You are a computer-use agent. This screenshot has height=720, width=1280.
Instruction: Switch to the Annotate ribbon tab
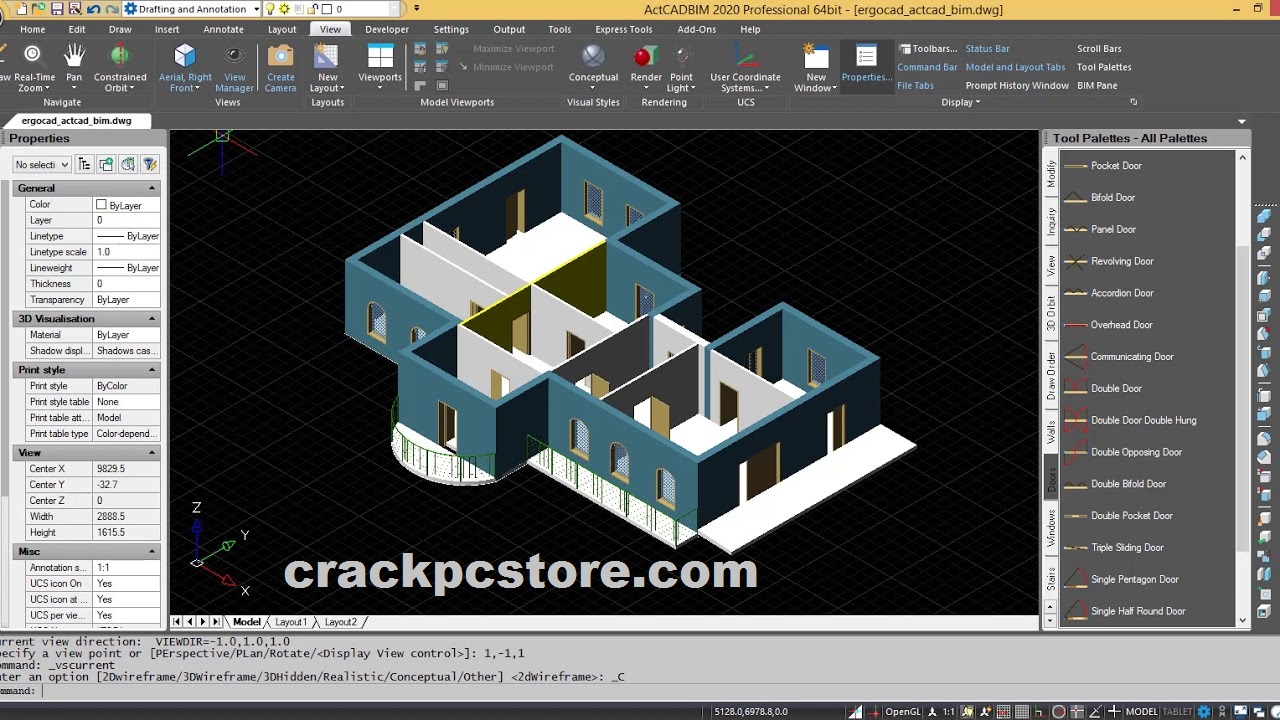[223, 30]
